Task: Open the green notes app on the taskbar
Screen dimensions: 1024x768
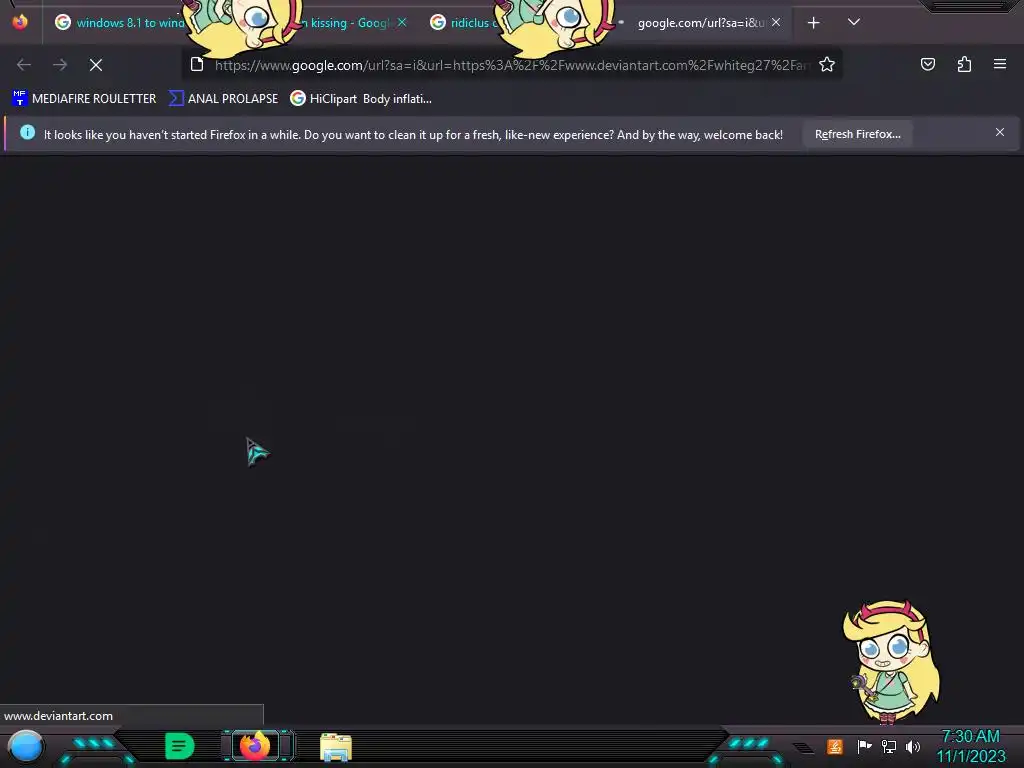Action: [x=179, y=746]
